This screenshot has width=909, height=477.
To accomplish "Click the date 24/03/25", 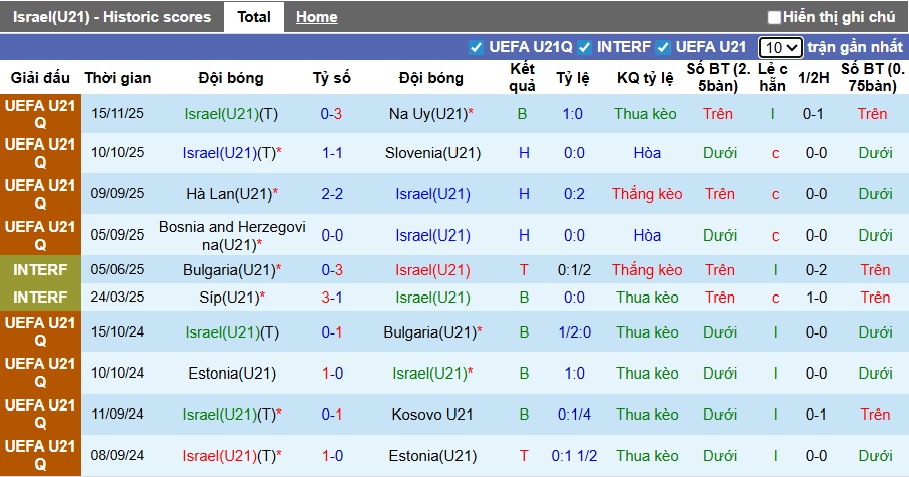I will (x=117, y=297).
